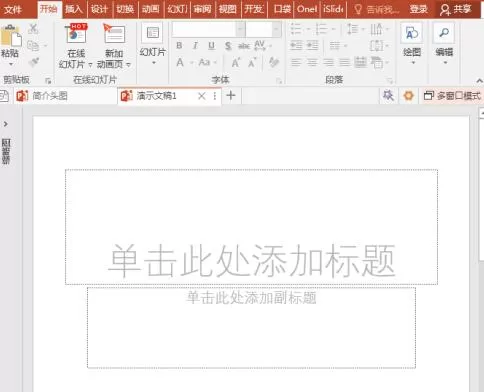The image size is (484, 392).
Task: Switch to the 动画 animations tab
Action: point(151,9)
